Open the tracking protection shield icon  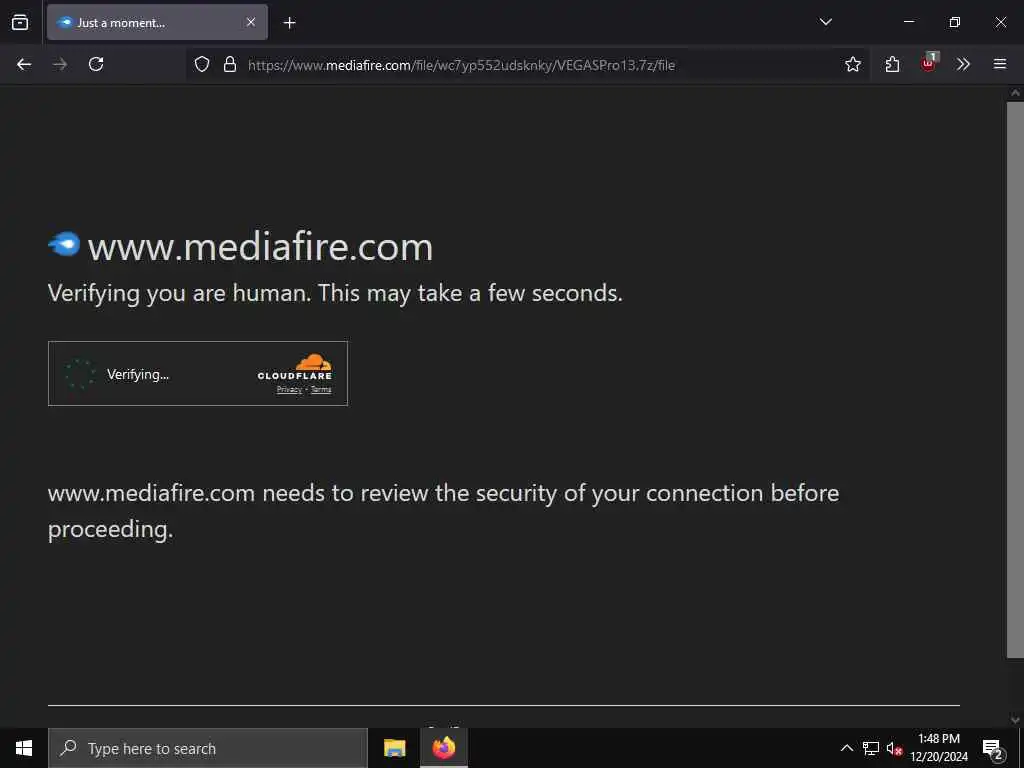tap(202, 64)
